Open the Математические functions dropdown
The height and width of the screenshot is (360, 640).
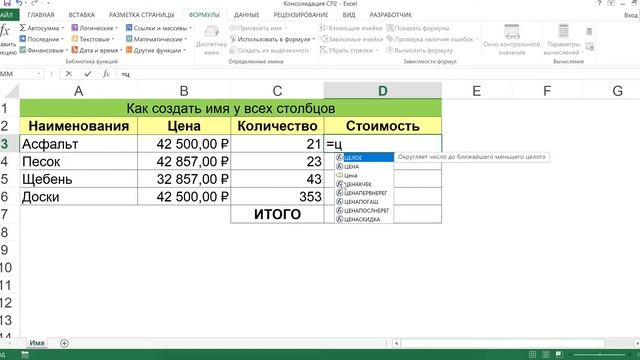point(157,39)
